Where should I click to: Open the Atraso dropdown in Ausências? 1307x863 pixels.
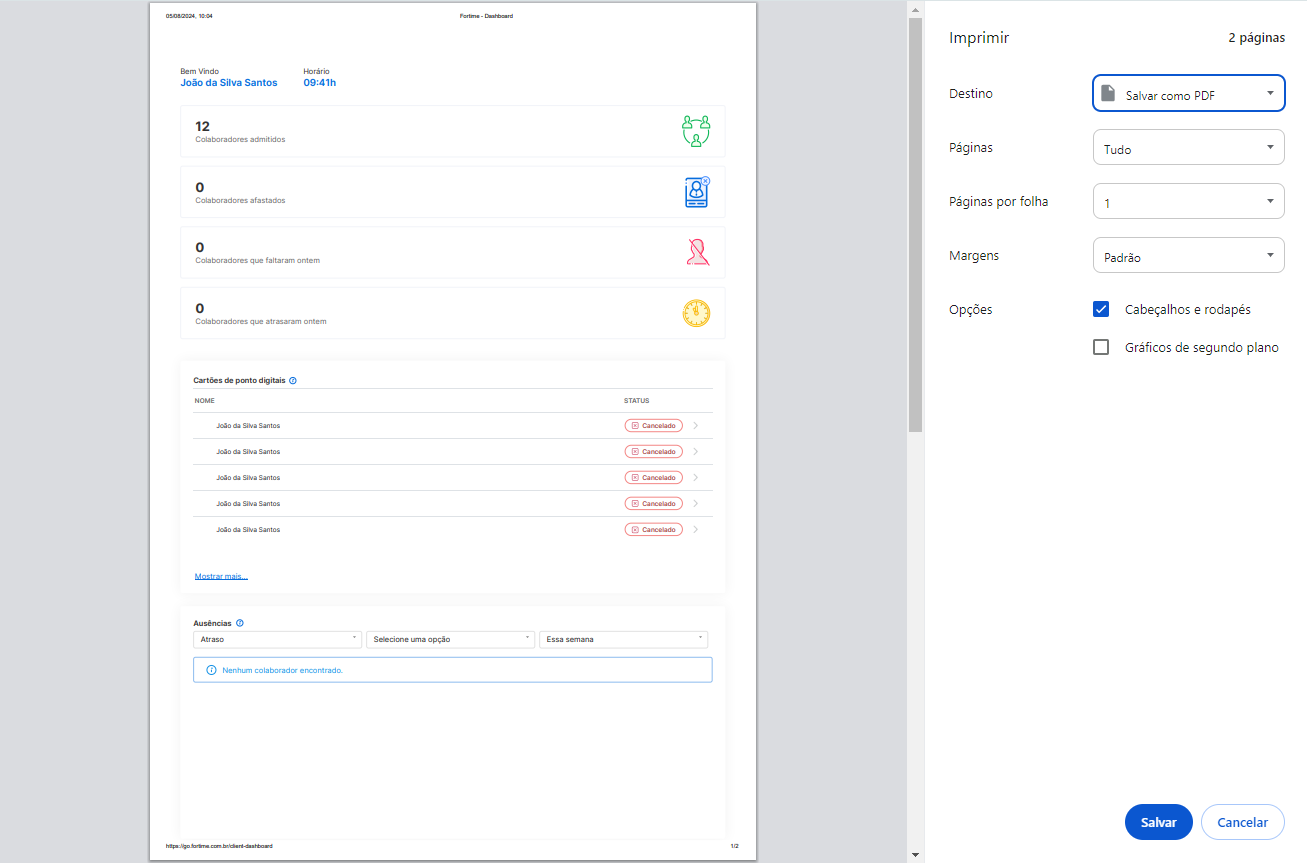point(277,639)
